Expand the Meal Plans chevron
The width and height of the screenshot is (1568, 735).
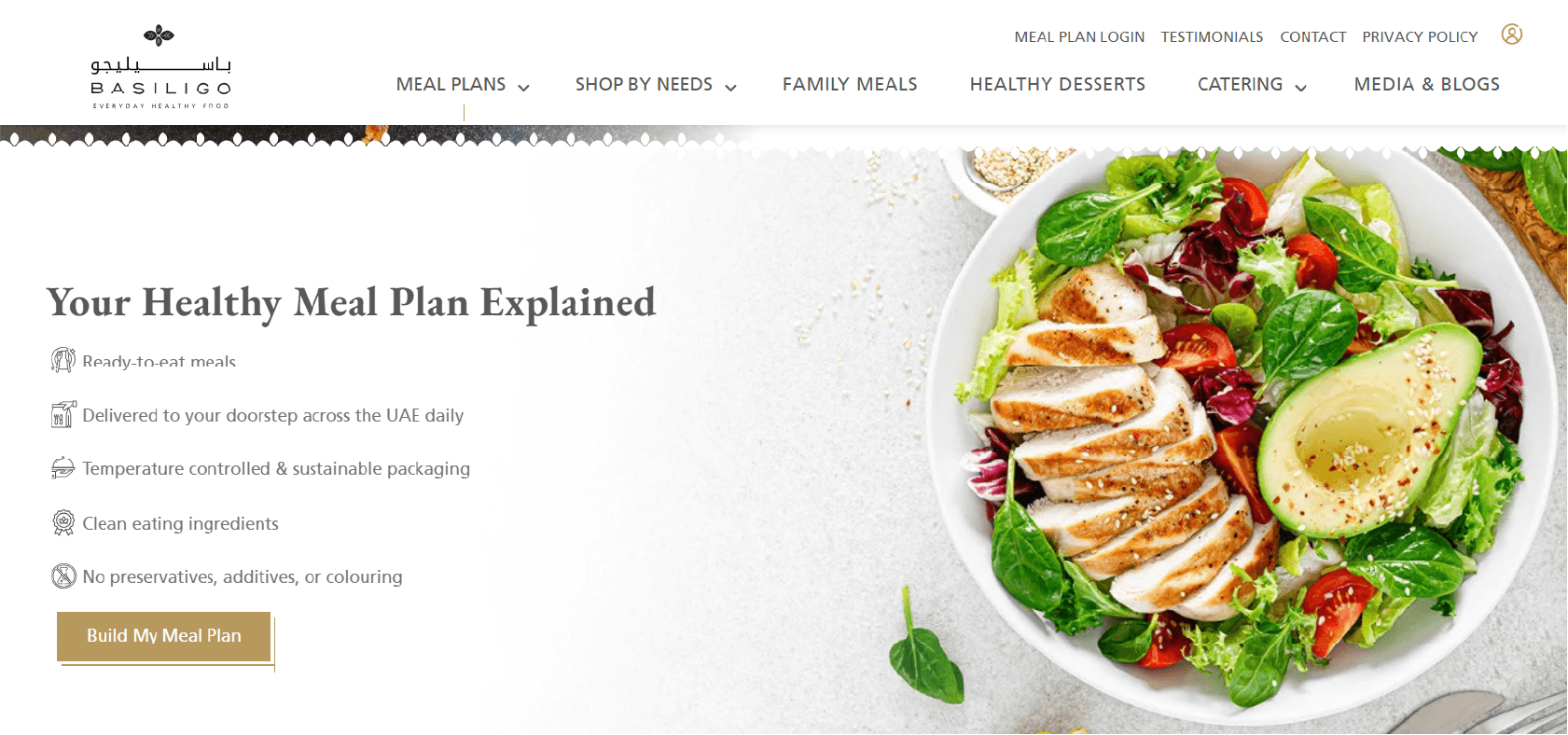point(524,88)
